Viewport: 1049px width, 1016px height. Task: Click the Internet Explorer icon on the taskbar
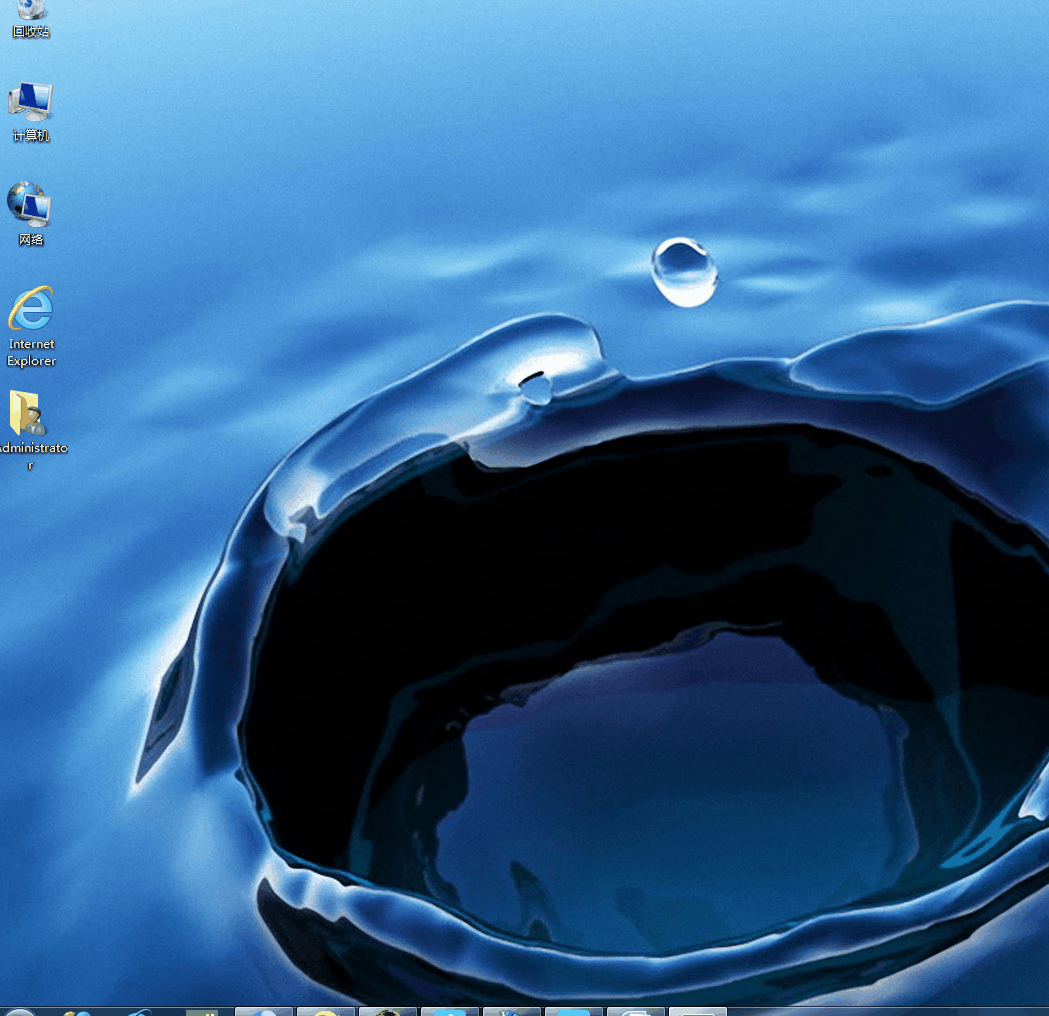point(139,1011)
